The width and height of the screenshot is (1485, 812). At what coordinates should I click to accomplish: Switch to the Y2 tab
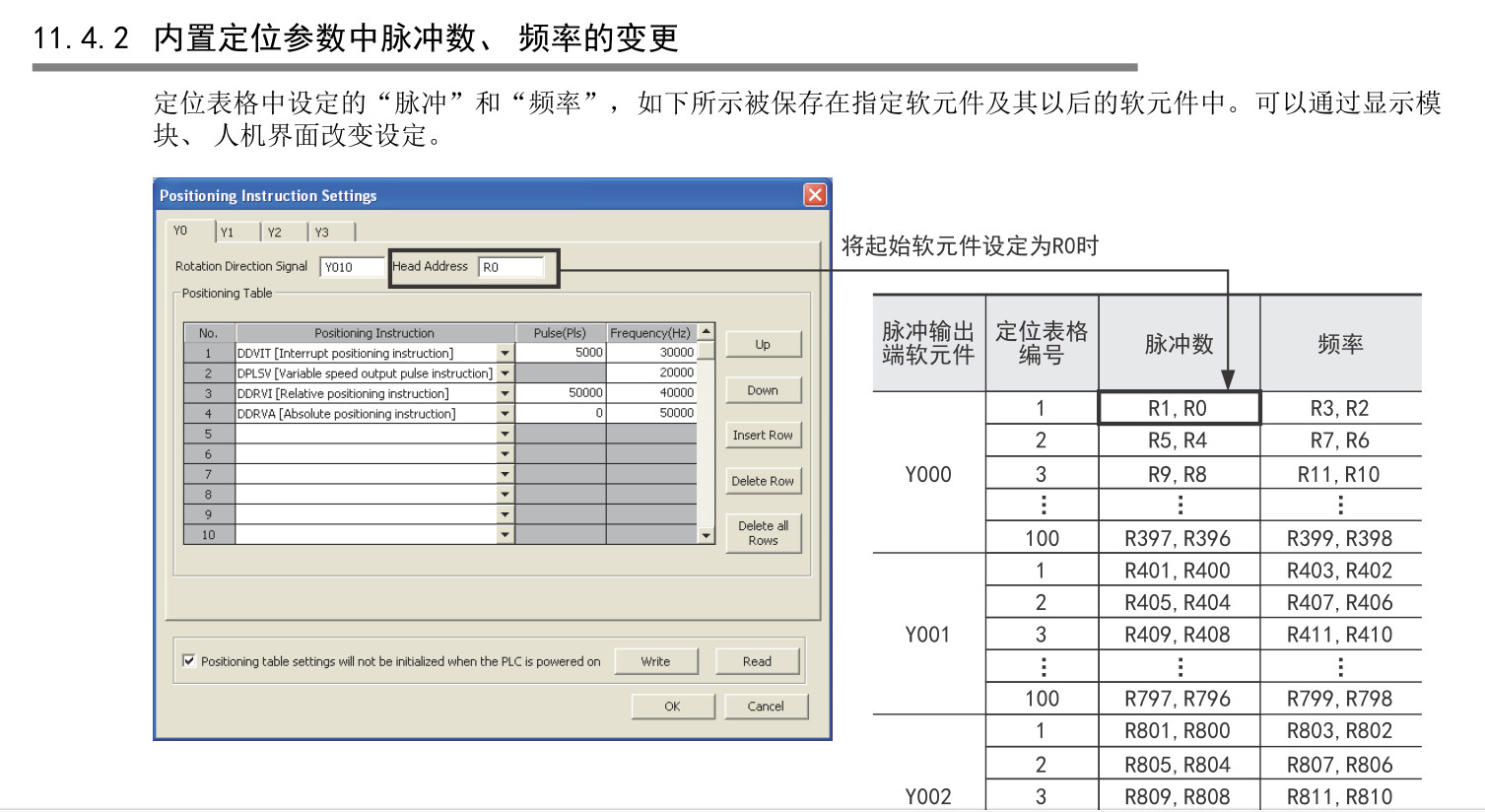[x=275, y=233]
